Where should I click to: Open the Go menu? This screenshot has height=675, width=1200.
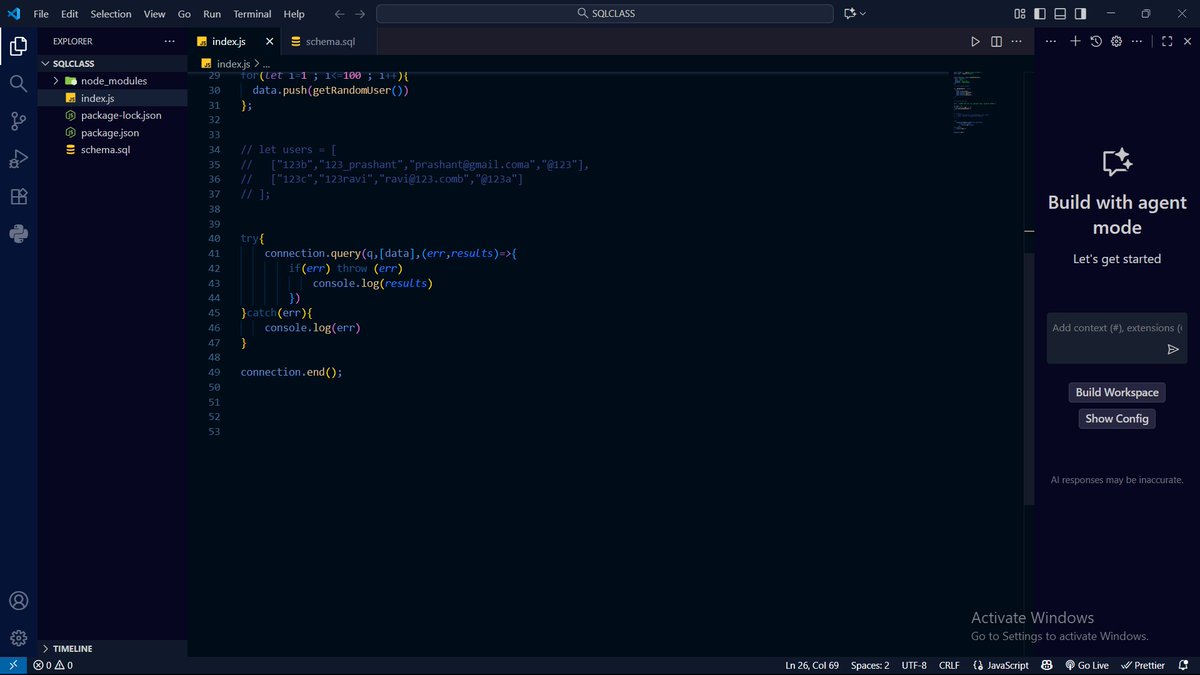[184, 14]
